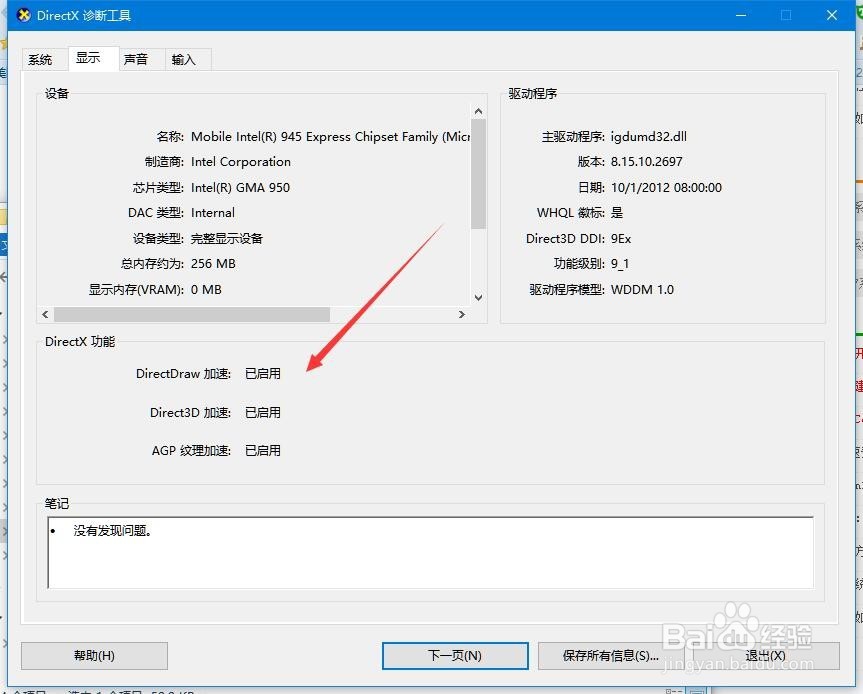Click the text 没有发现问题。
Screen dimensions: 863x694
[x=112, y=531]
